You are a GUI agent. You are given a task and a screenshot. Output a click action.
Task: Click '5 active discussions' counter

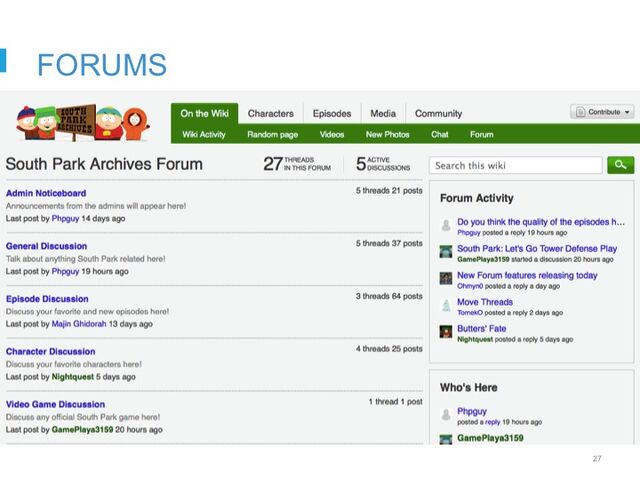pyautogui.click(x=383, y=164)
